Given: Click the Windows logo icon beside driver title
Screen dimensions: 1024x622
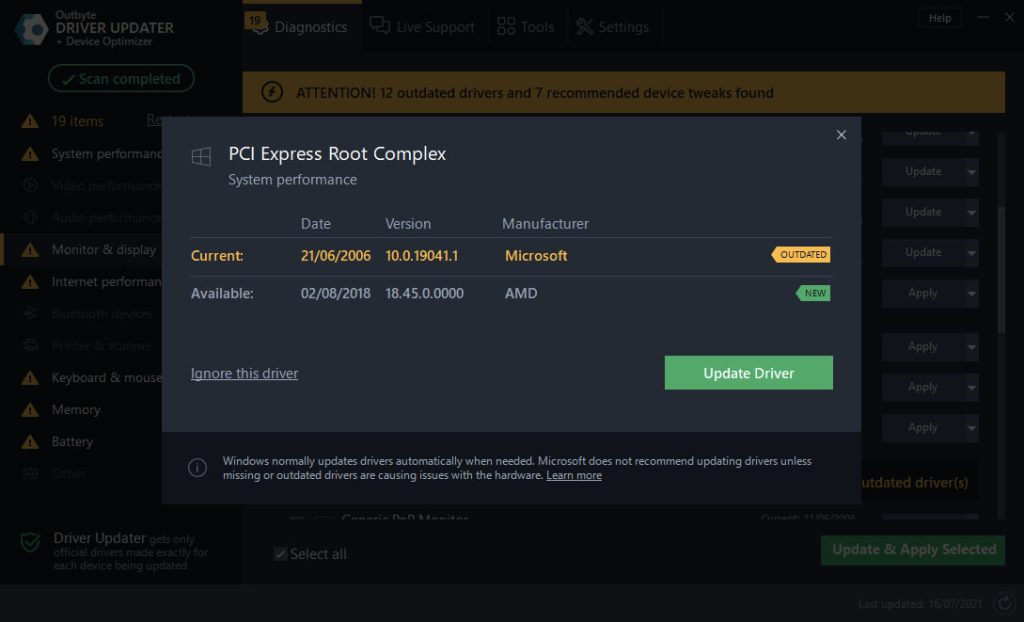Looking at the screenshot, I should [x=201, y=156].
